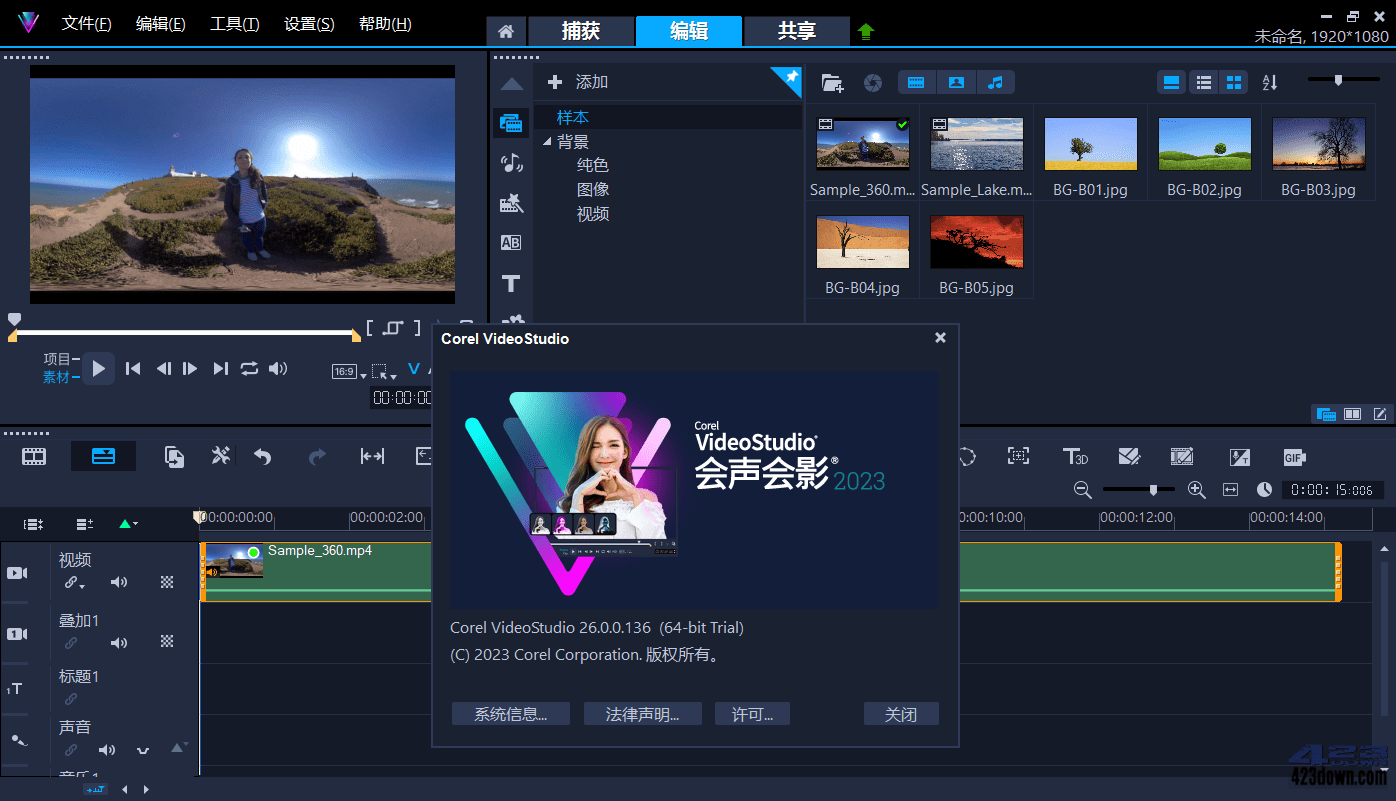1396x801 pixels.
Task: Switch to Storyboard view icon
Action: tap(33, 456)
